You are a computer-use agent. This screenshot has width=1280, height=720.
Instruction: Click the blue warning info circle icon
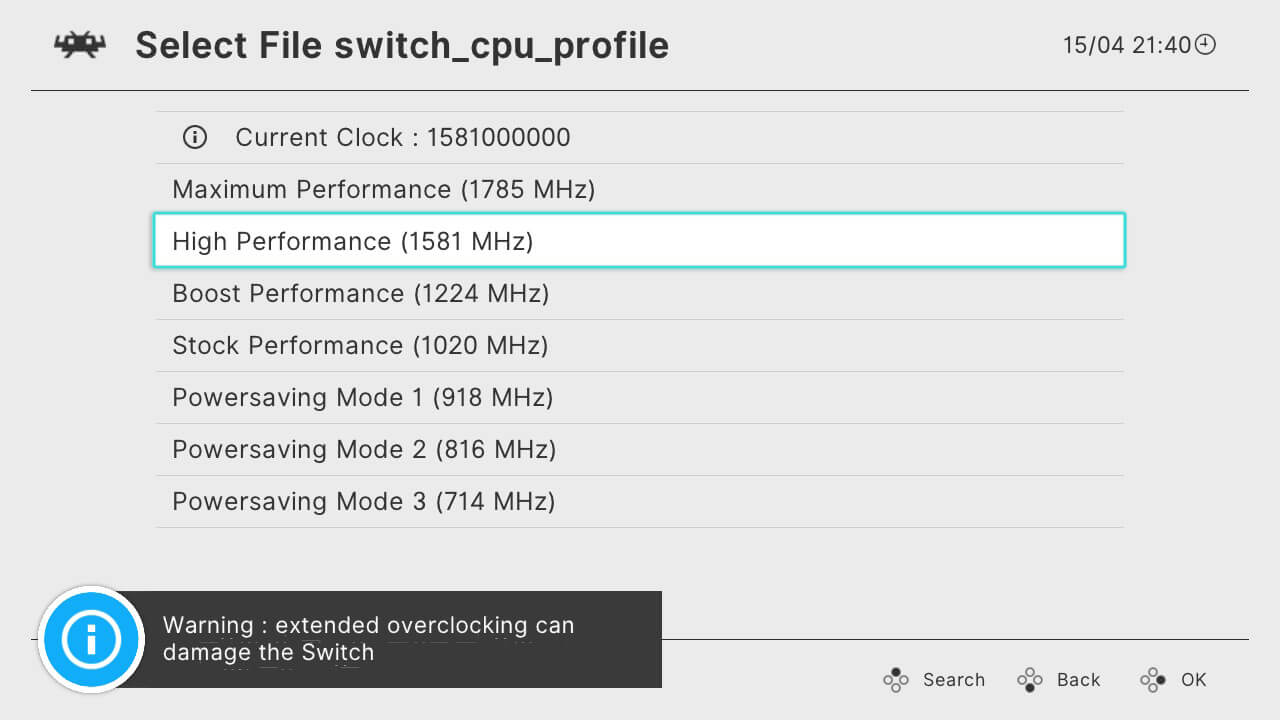91,638
